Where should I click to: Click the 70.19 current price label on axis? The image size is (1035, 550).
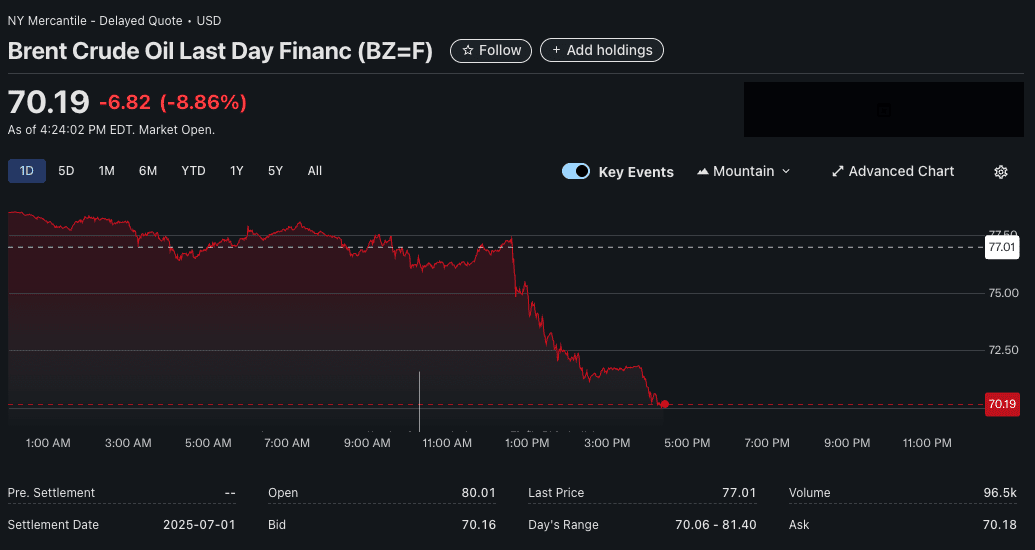pos(1001,404)
